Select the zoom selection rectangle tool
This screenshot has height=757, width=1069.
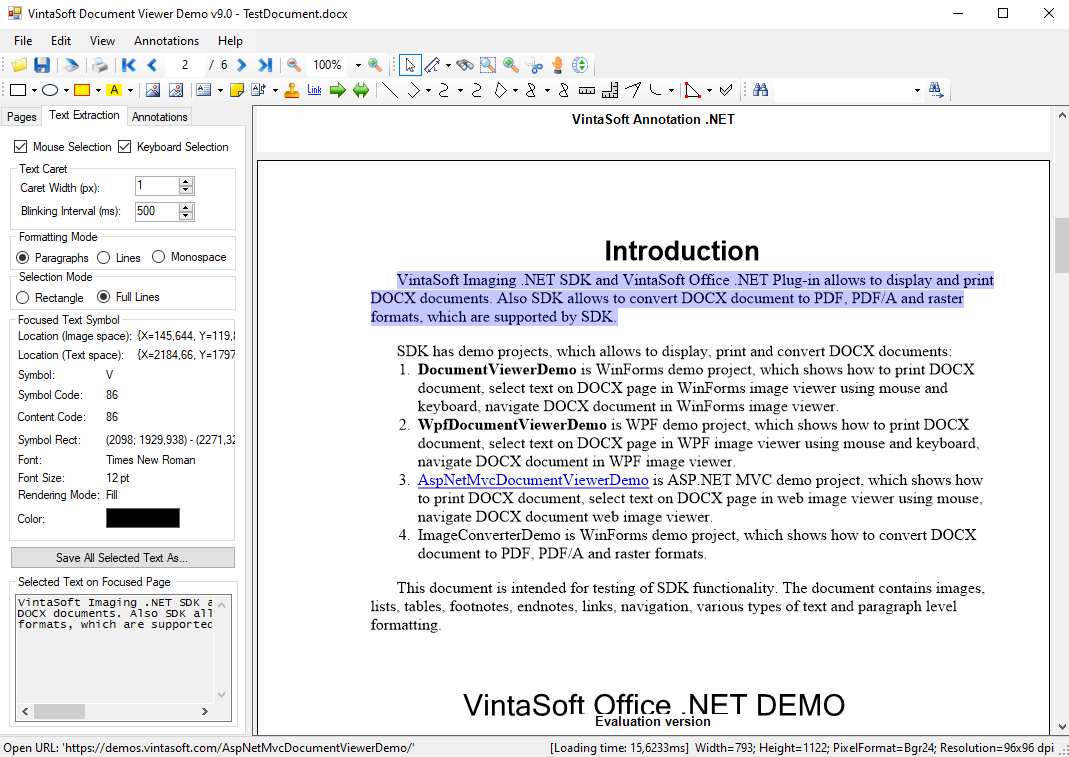488,65
